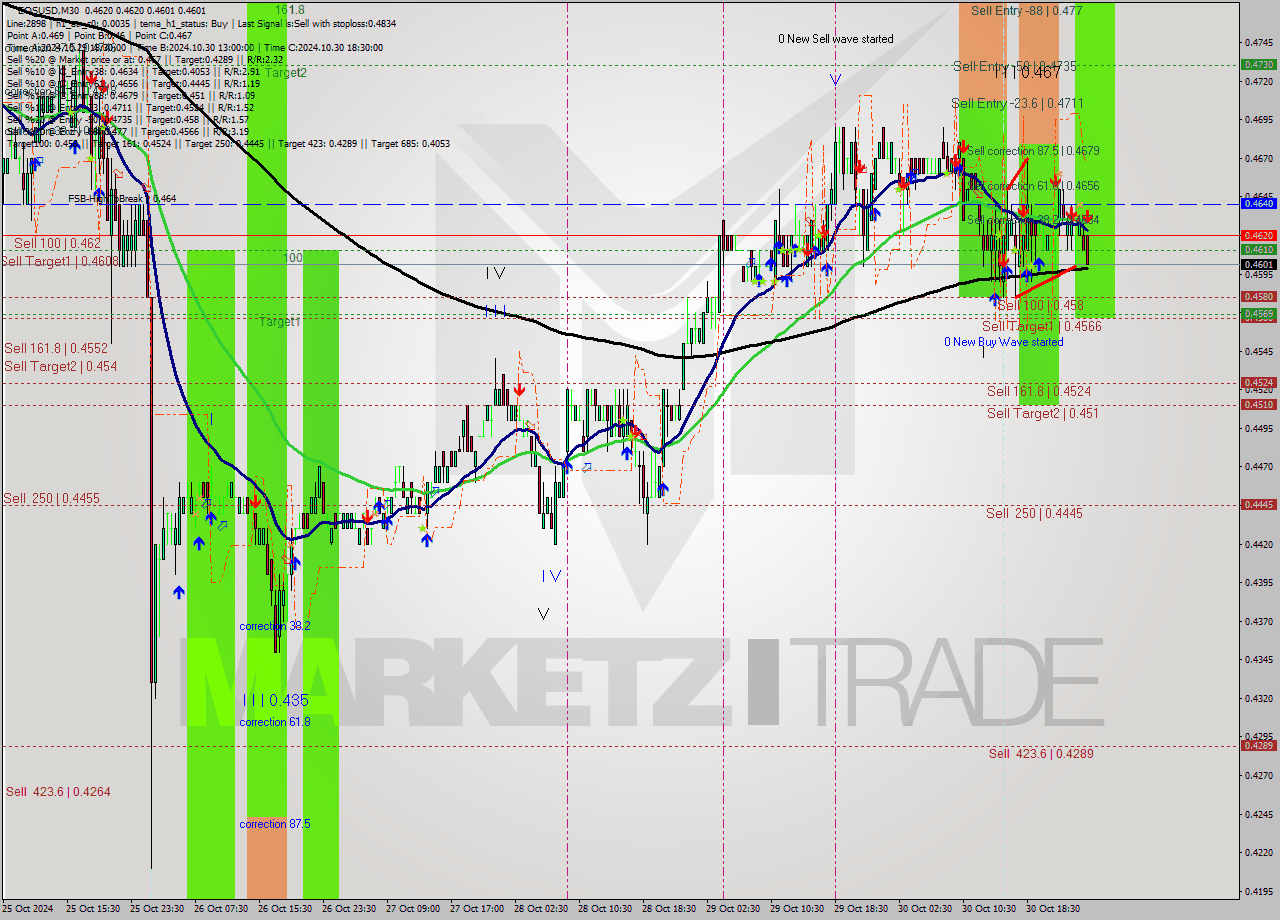Select the 'Sell Target1 | 0.4608' label
1280x920 pixels.
click(x=60, y=261)
